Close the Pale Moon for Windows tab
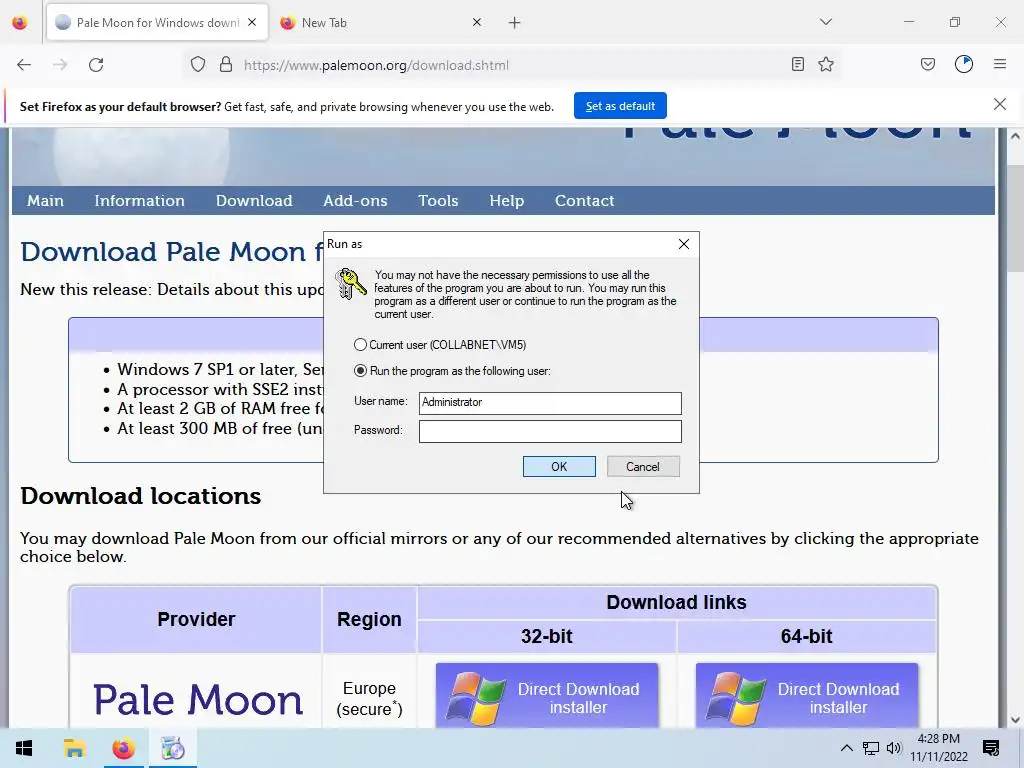This screenshot has width=1024, height=768. 252,22
